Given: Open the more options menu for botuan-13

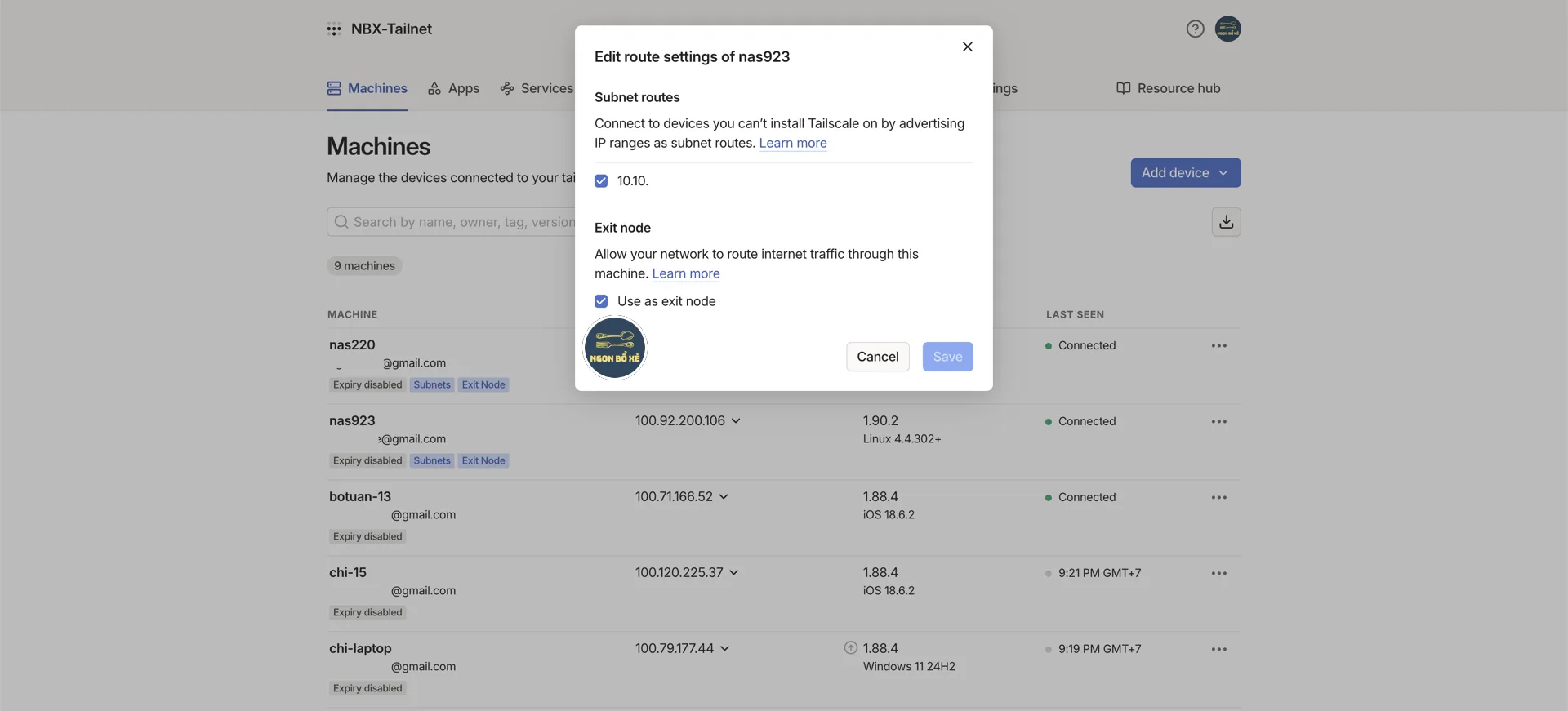Looking at the screenshot, I should [x=1218, y=498].
